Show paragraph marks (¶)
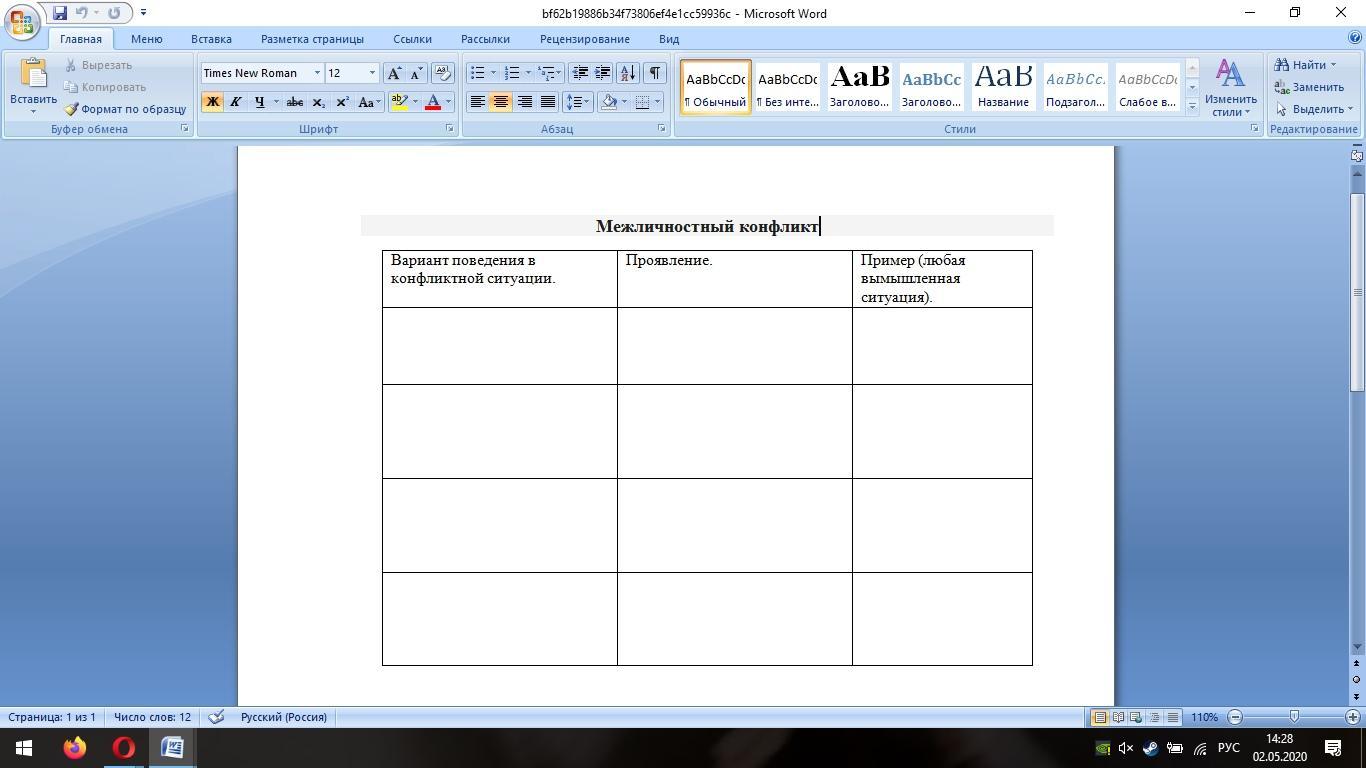This screenshot has height=768, width=1366. pos(654,73)
